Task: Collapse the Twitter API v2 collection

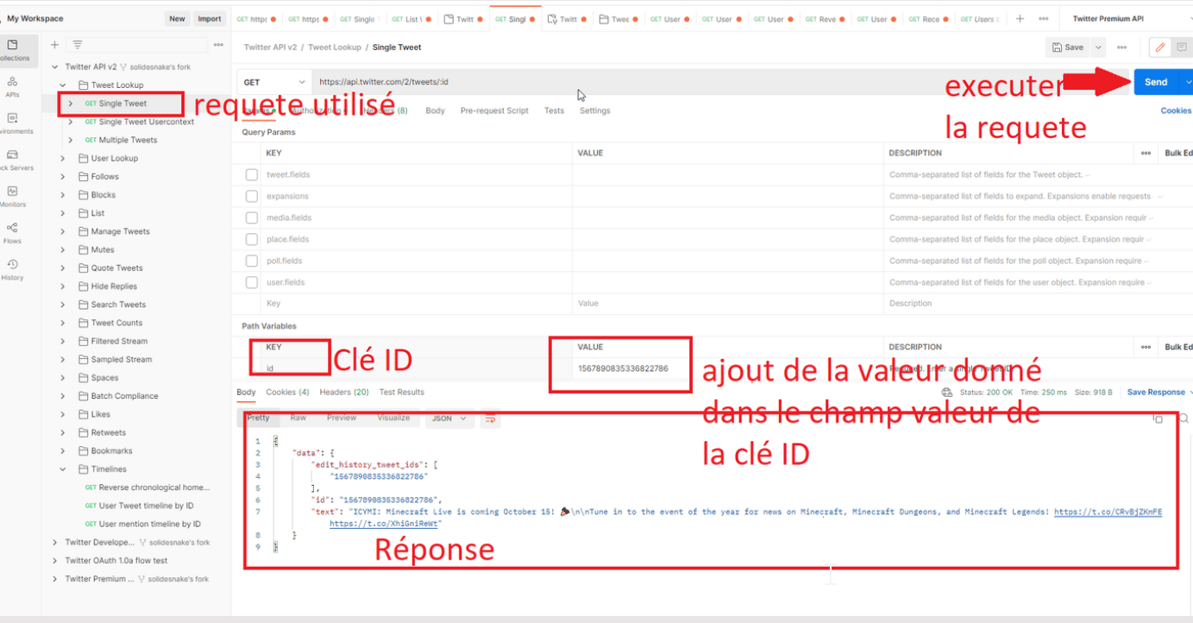Action: (x=55, y=67)
